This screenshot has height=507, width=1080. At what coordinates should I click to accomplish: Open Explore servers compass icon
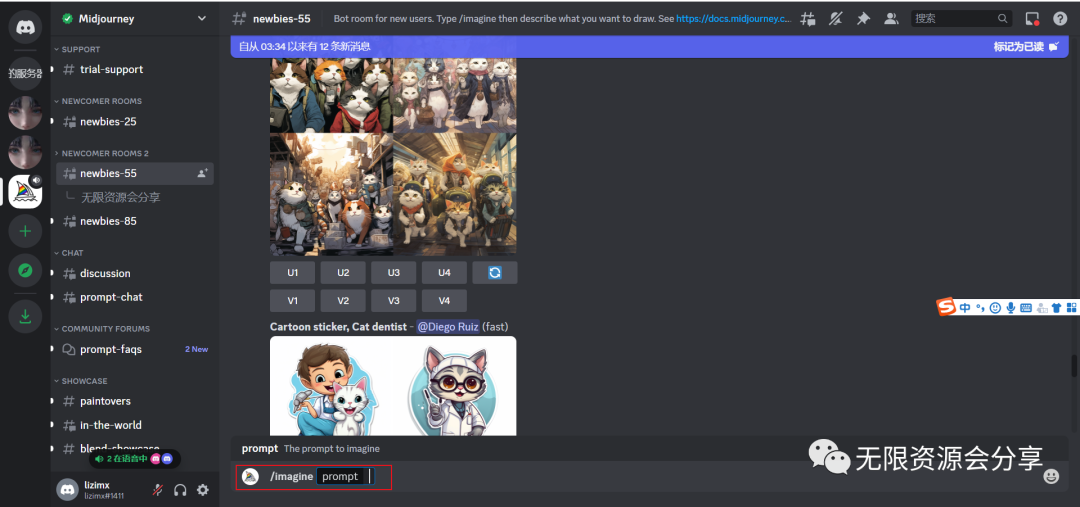tap(25, 271)
